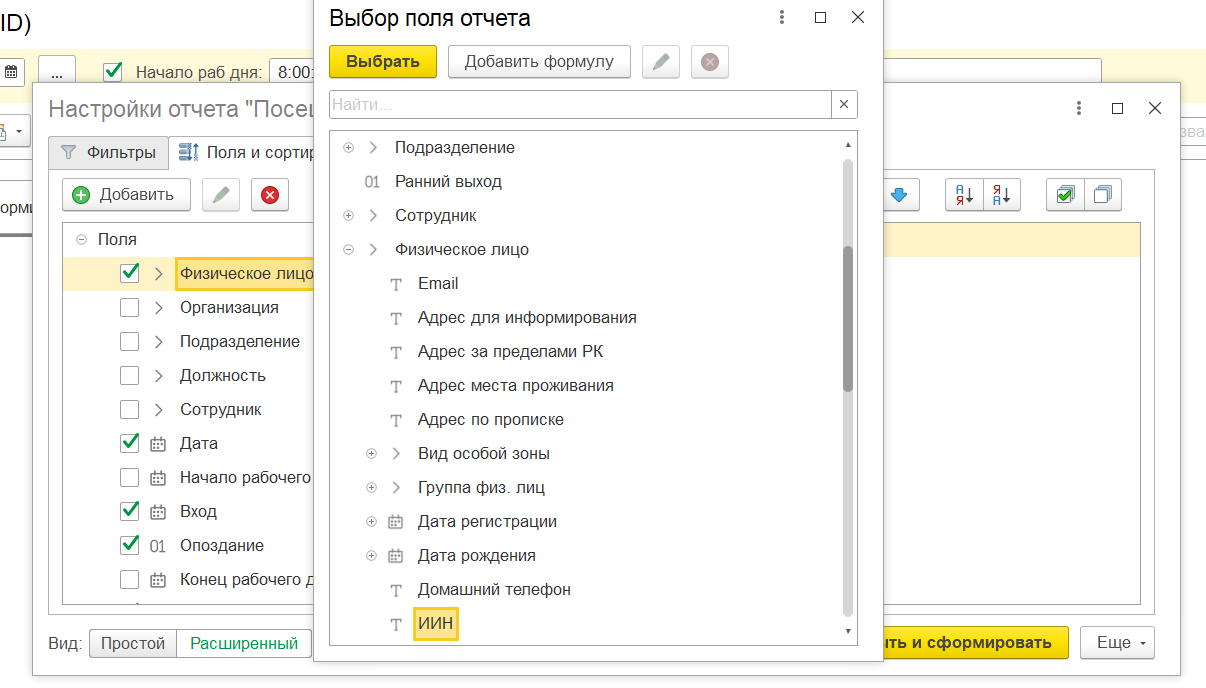This screenshot has width=1206, height=688.
Task: Toggle the Начало раб дня checkbox
Action: click(x=114, y=72)
